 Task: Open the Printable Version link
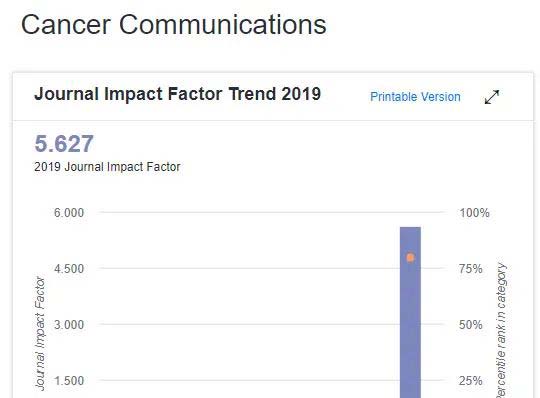coord(415,97)
